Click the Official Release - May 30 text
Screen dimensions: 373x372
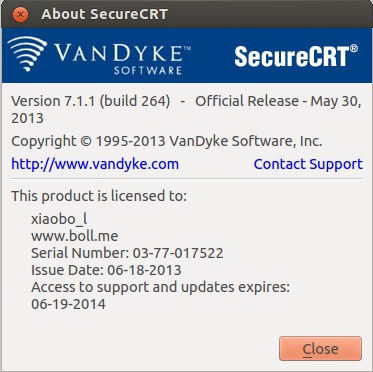(278, 101)
